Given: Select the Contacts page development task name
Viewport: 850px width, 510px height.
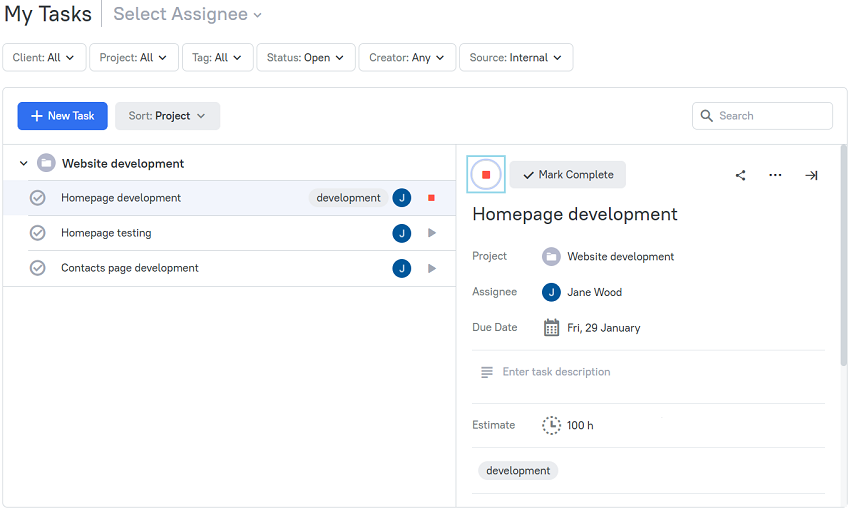Looking at the screenshot, I should (130, 268).
